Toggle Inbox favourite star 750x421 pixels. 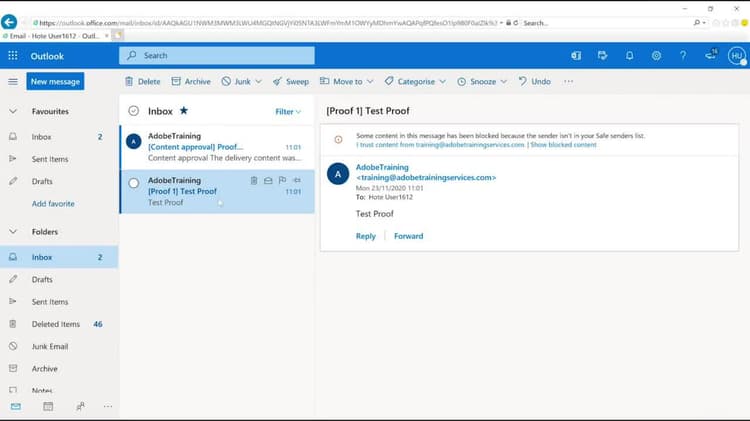coord(184,111)
